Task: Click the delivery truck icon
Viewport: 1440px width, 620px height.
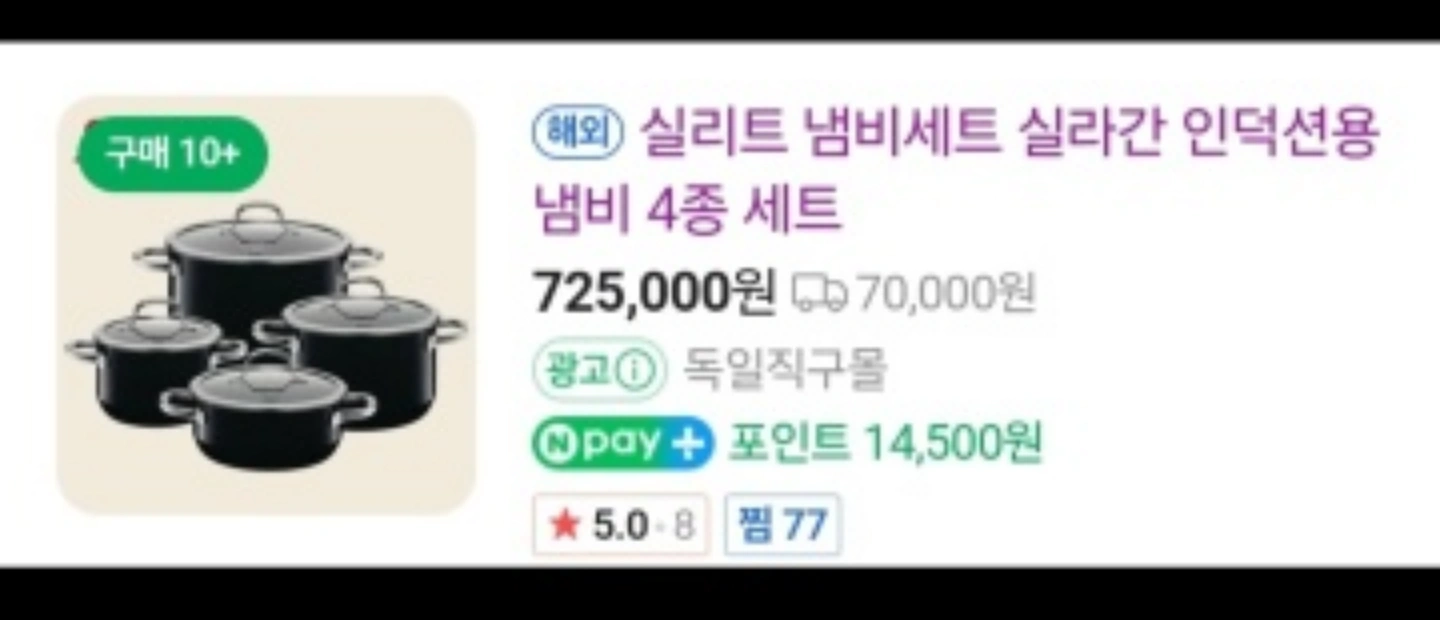Action: (x=820, y=293)
